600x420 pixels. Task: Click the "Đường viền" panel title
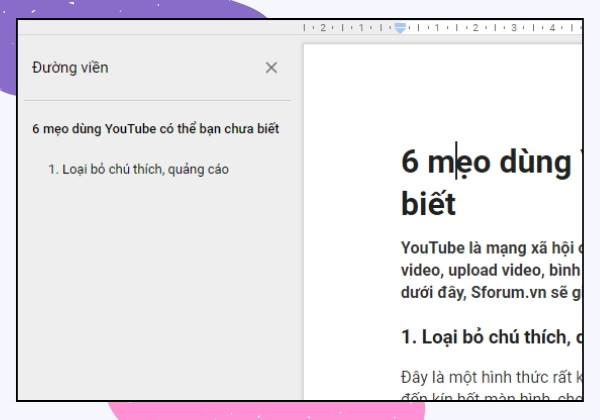(x=70, y=68)
